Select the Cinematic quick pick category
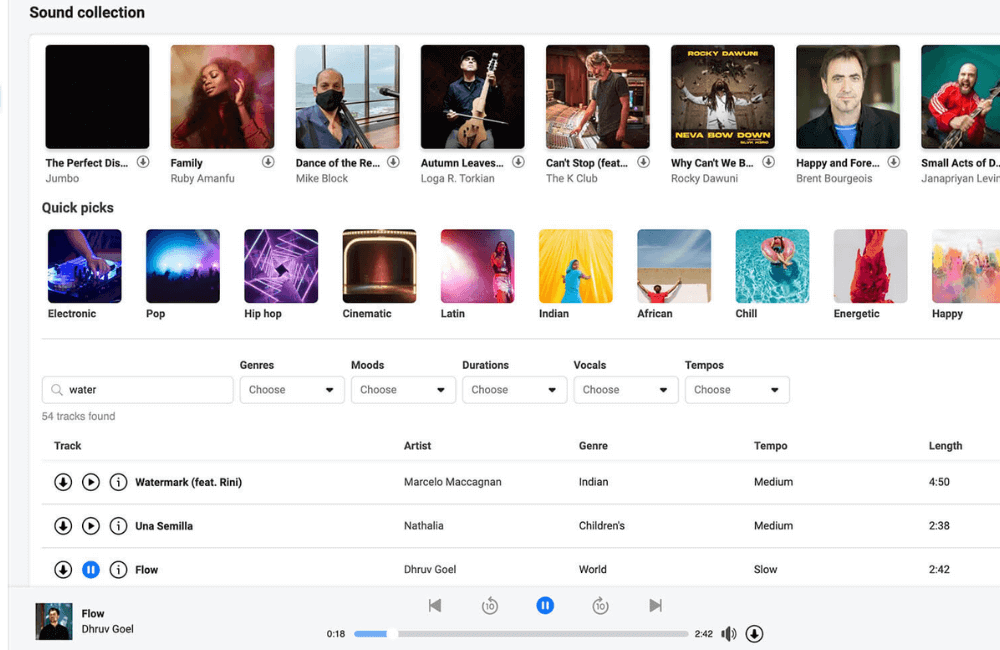Screen dimensions: 1000x650 pos(379,265)
